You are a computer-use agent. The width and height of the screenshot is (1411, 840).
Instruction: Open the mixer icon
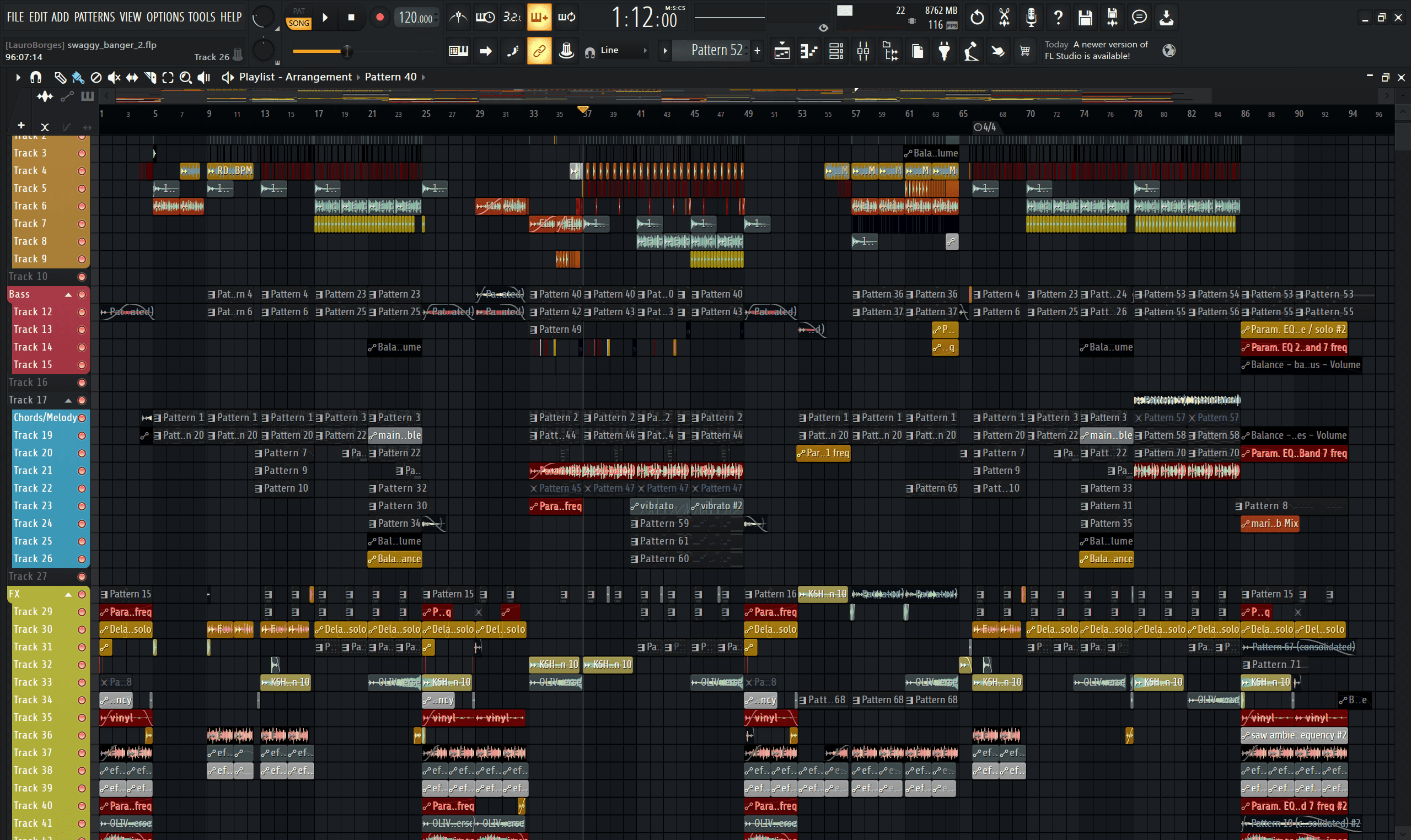pos(863,51)
